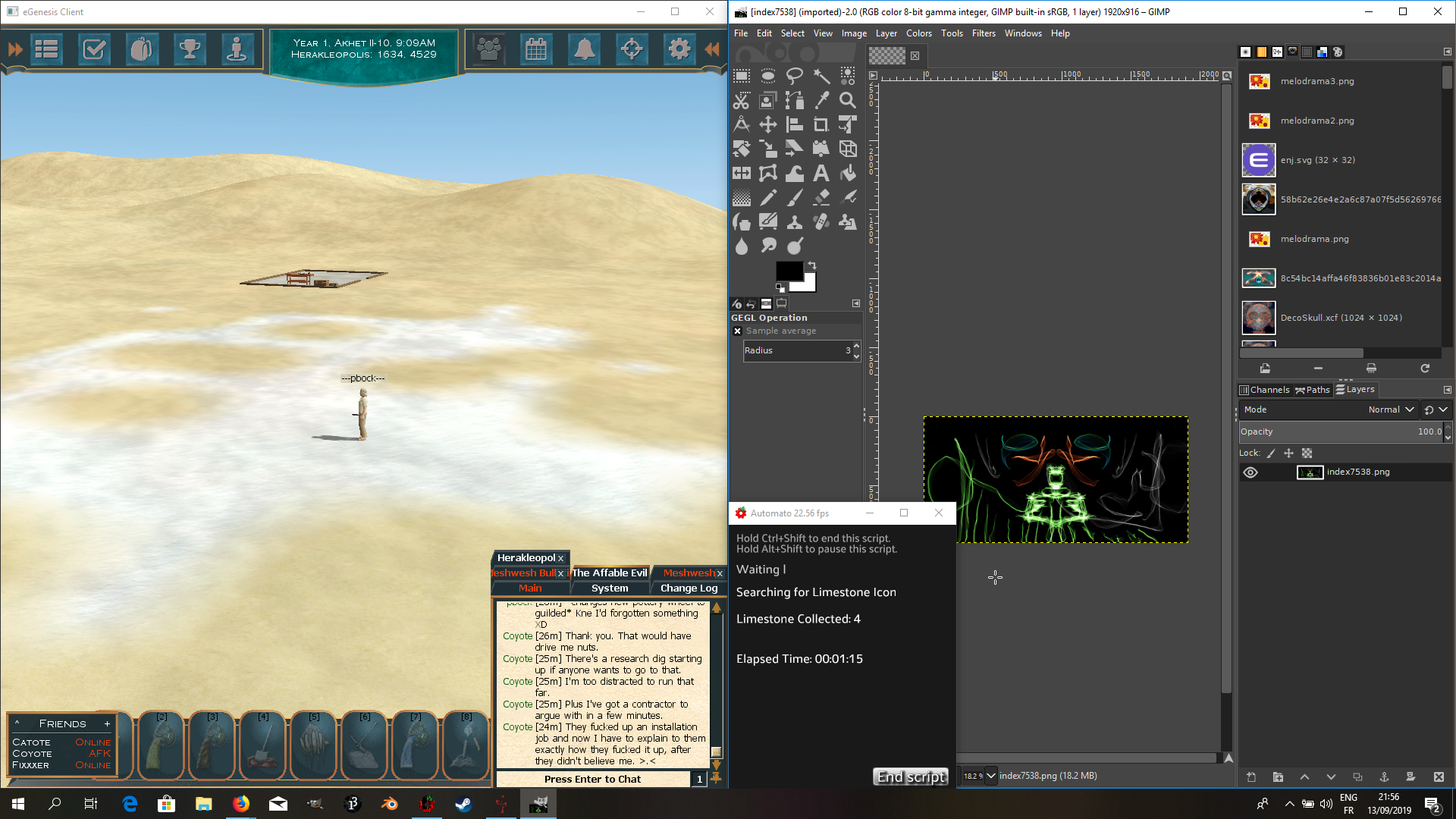Open Firefox from the Windows taskbar

[241, 804]
